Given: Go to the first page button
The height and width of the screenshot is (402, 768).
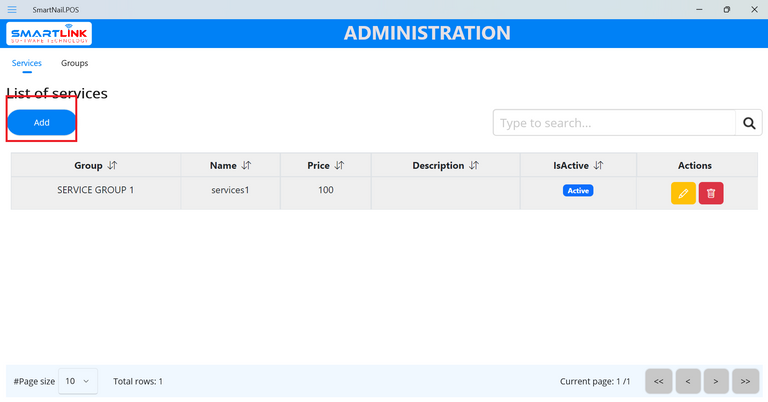Looking at the screenshot, I should pos(658,381).
